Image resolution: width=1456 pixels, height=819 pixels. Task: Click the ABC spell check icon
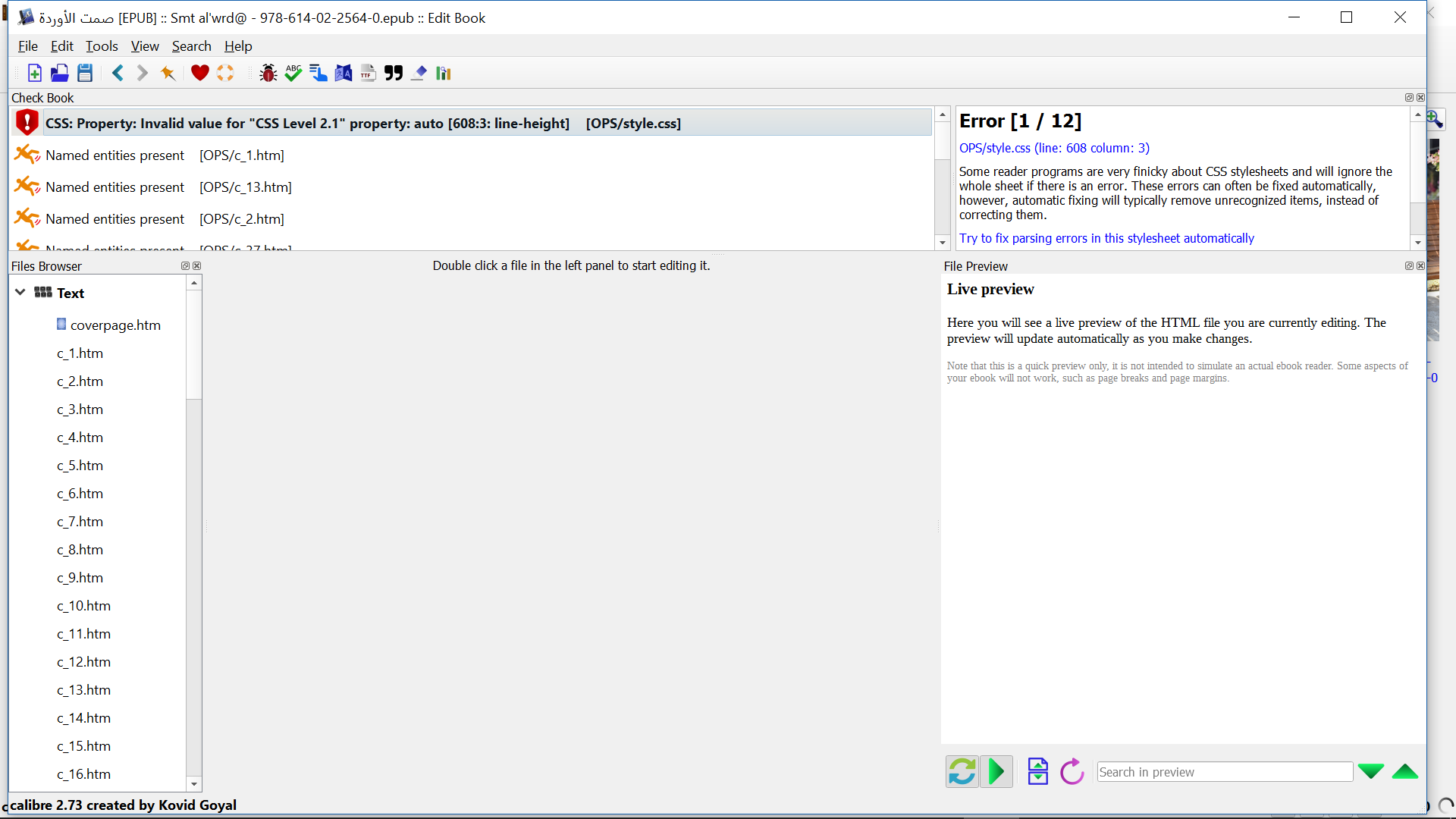point(293,73)
